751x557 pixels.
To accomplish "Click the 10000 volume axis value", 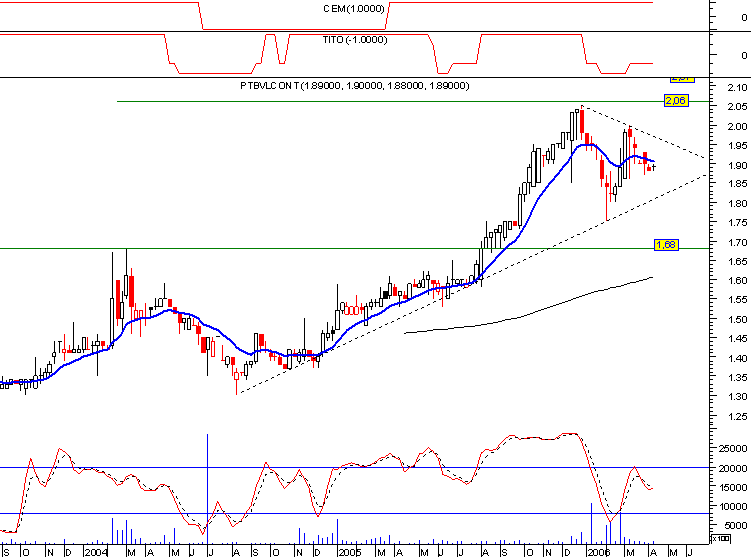I will [733, 507].
